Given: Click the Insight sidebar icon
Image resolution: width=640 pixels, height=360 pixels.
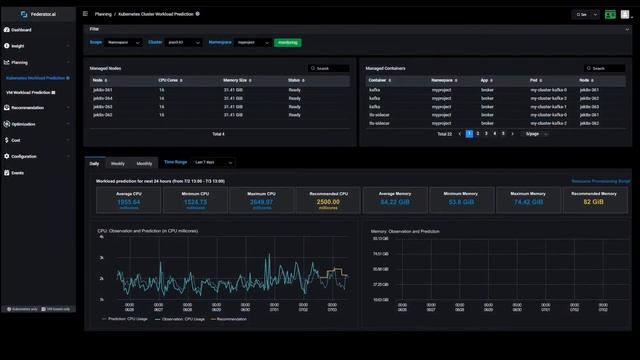Looking at the screenshot, I should (x=7, y=46).
